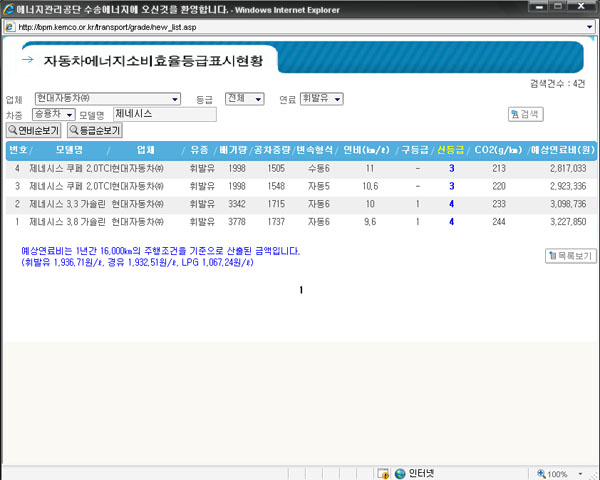Open the 차종 dropdown set to 승용차
600x480 pixels.
pyautogui.click(x=54, y=114)
